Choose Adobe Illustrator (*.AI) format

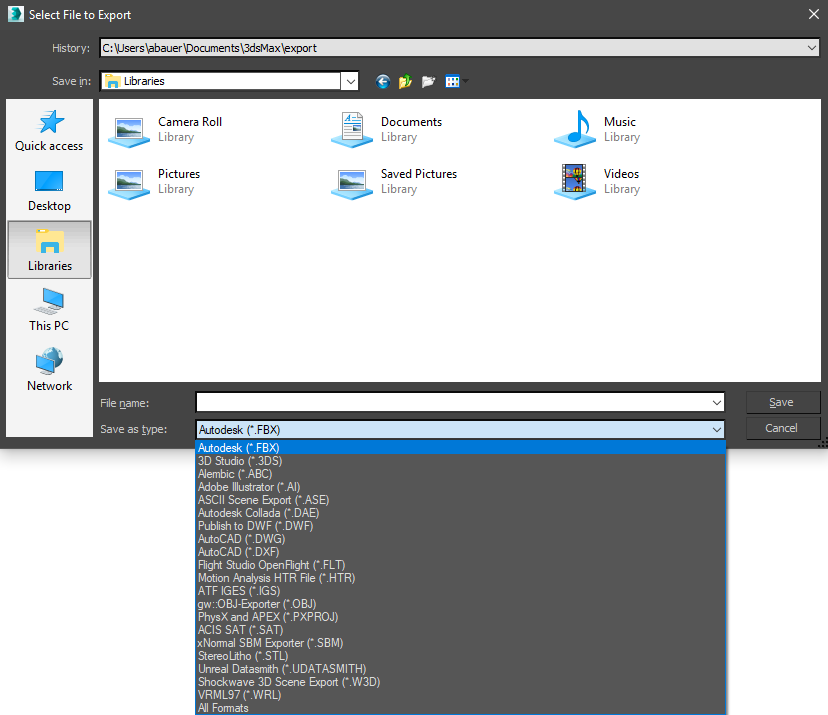click(x=460, y=487)
